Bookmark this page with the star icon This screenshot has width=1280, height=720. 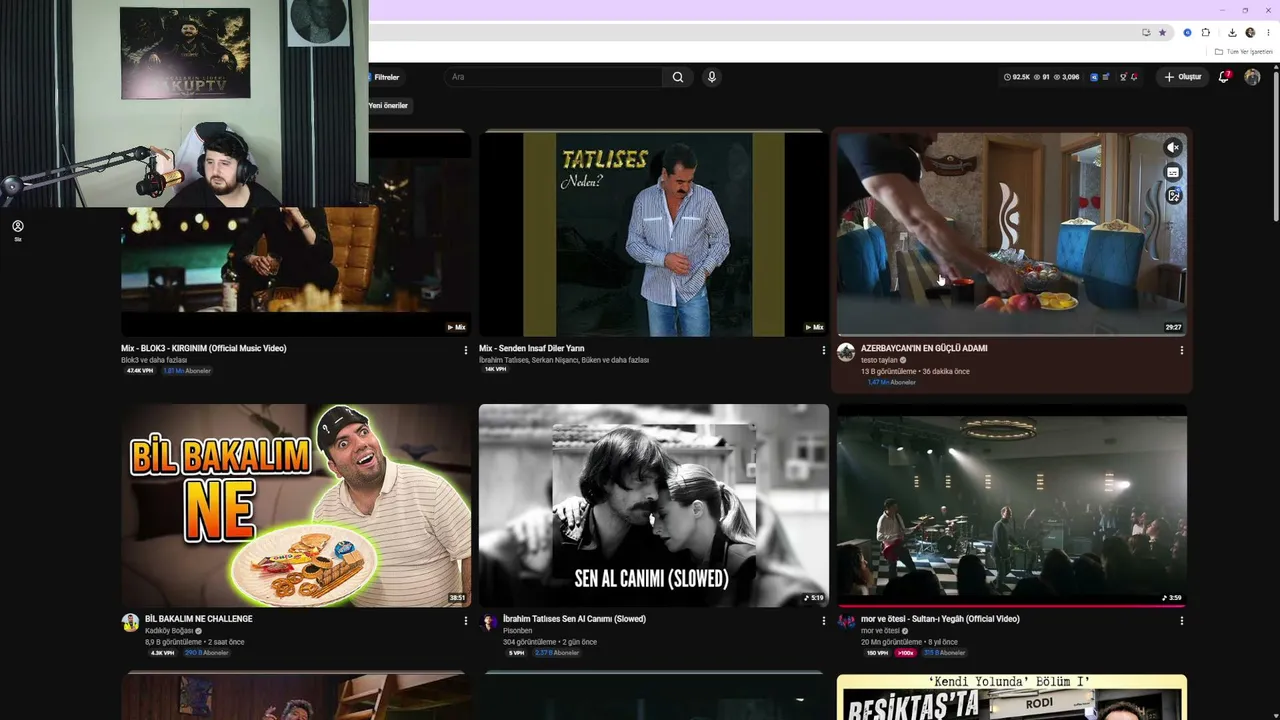1162,33
